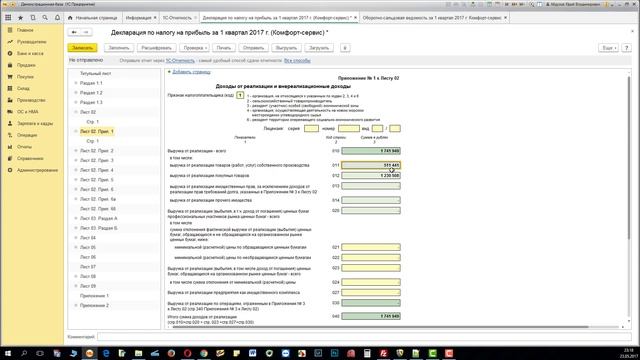
Task: Open Зарплата и кадры section
Action: (x=35, y=123)
